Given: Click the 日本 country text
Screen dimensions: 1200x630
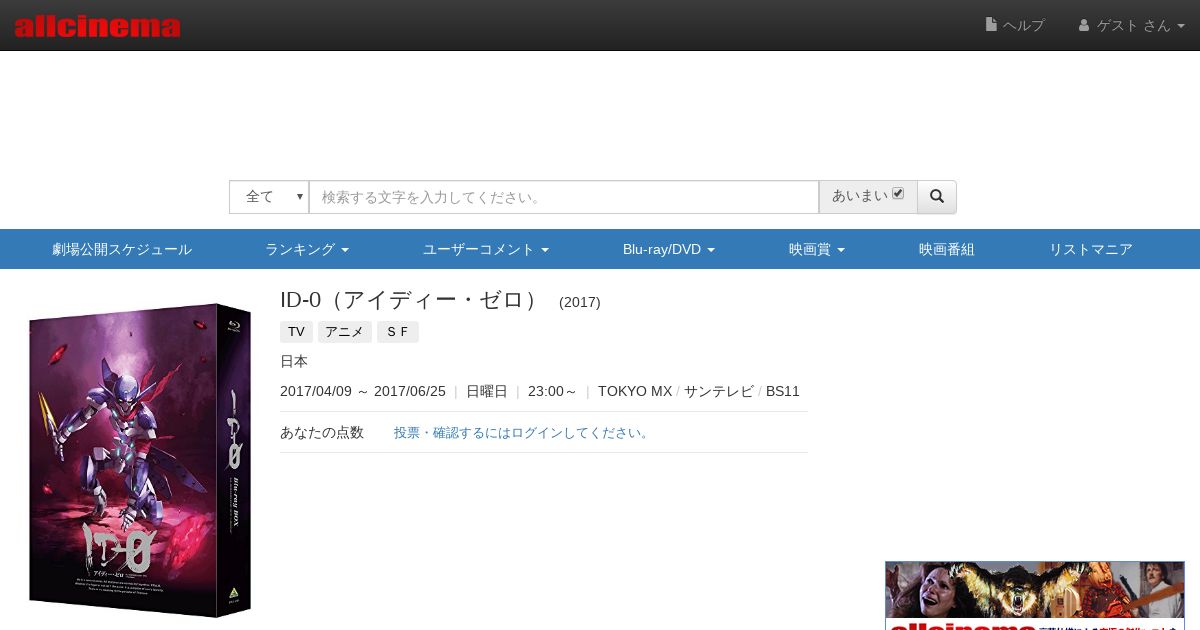Looking at the screenshot, I should 294,361.
